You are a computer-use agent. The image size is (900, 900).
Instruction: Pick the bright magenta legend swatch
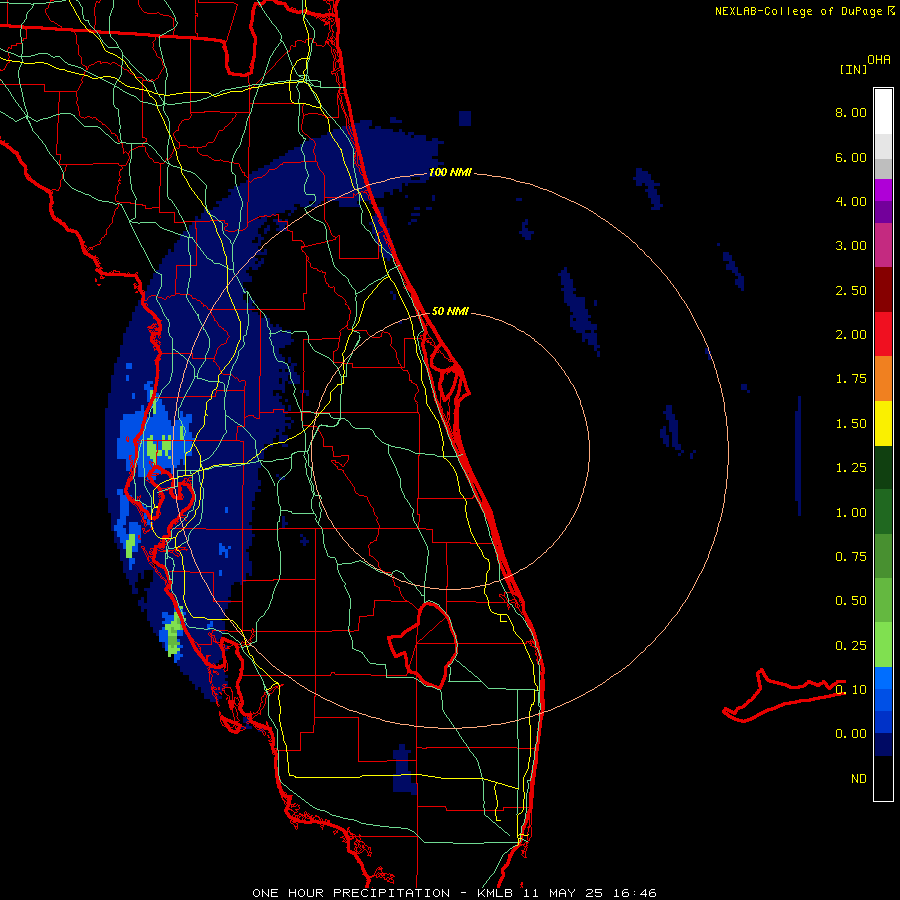coord(883,190)
